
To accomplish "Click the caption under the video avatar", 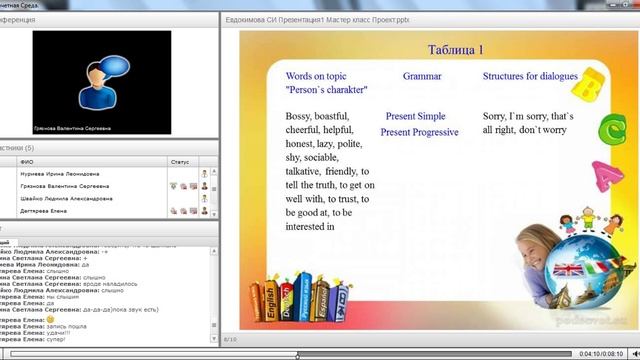I will pos(72,128).
